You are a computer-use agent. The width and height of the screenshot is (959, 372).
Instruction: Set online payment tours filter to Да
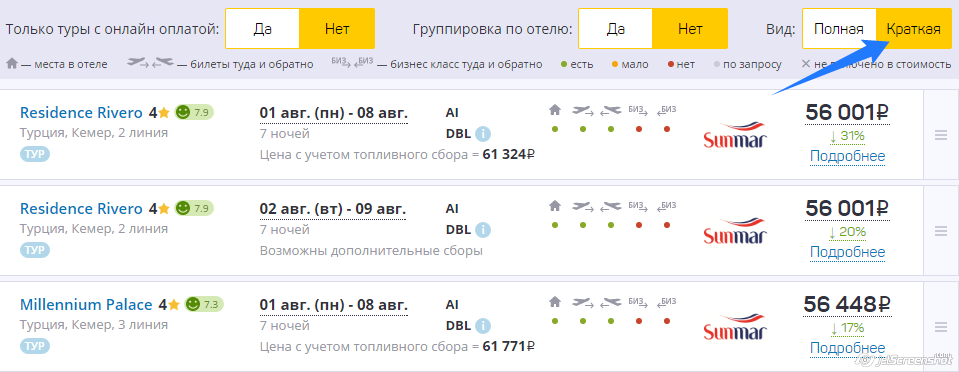[x=262, y=29]
